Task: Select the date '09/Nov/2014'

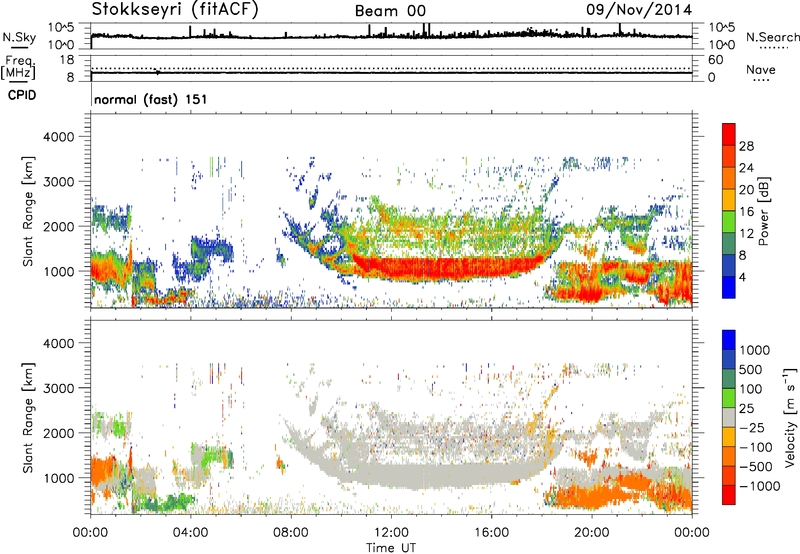Action: click(x=639, y=9)
